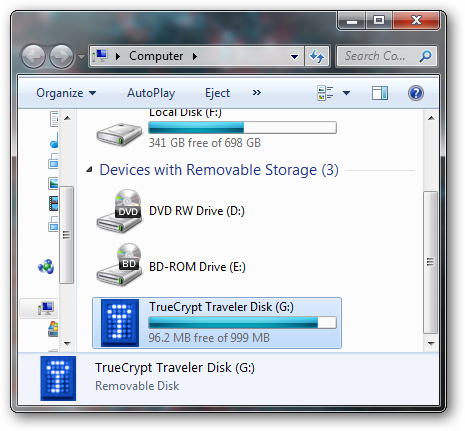Click the Forward navigation arrow button
465x431 pixels.
pyautogui.click(x=61, y=56)
